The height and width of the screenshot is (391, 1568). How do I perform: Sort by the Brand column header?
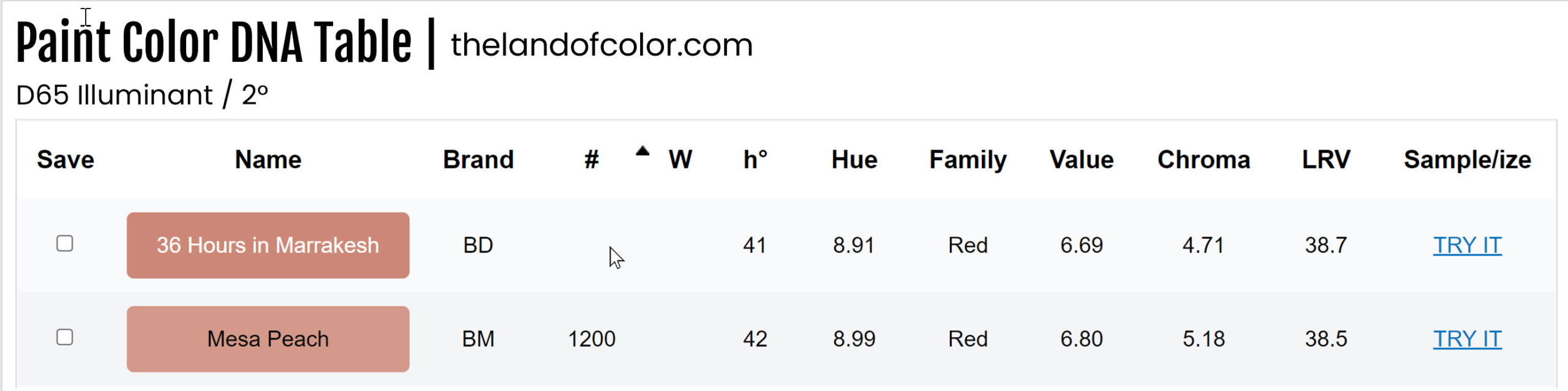(x=478, y=160)
